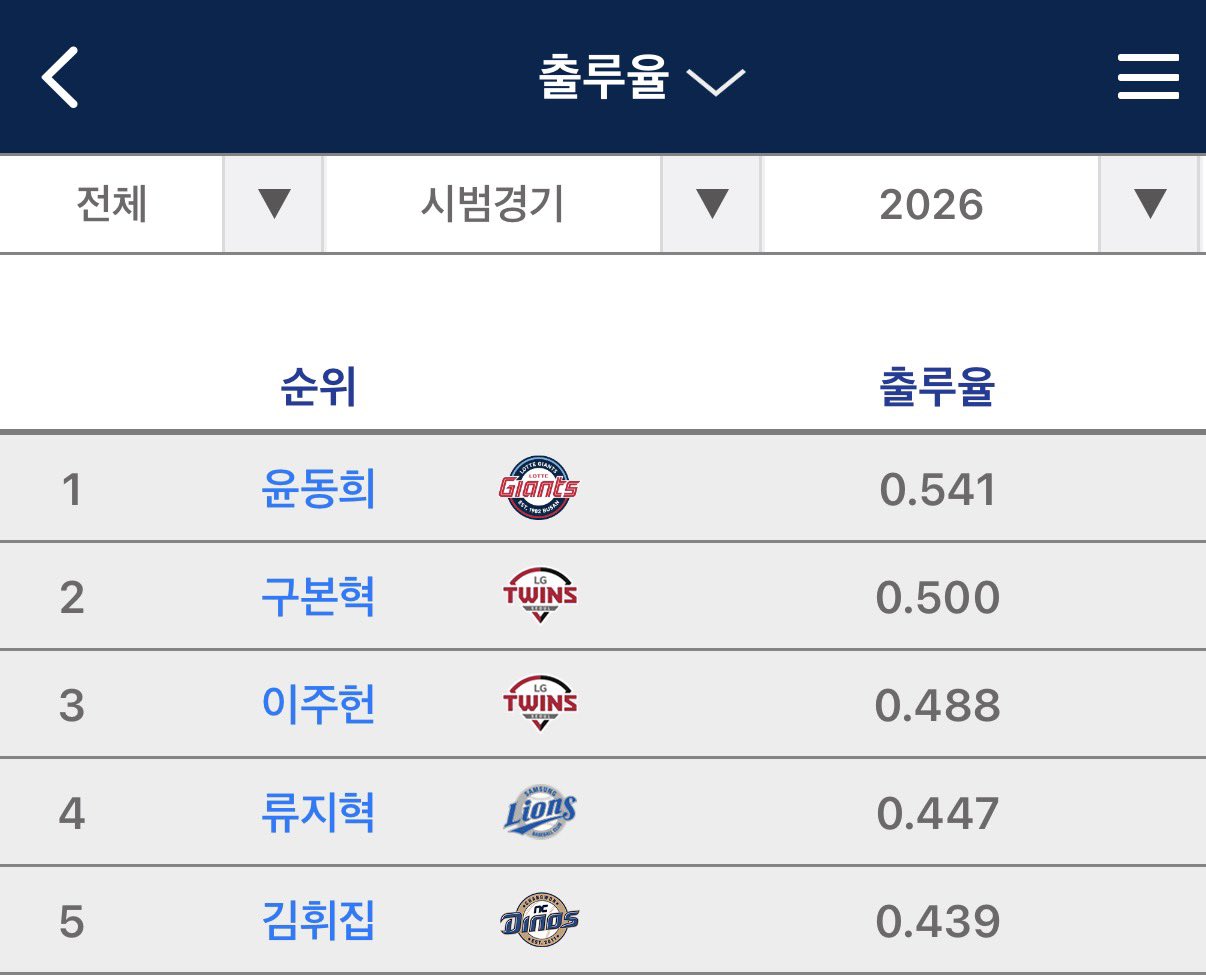Viewport: 1206px width, 980px height.
Task: Click the arrow button next to 2026
Action: 1149,204
